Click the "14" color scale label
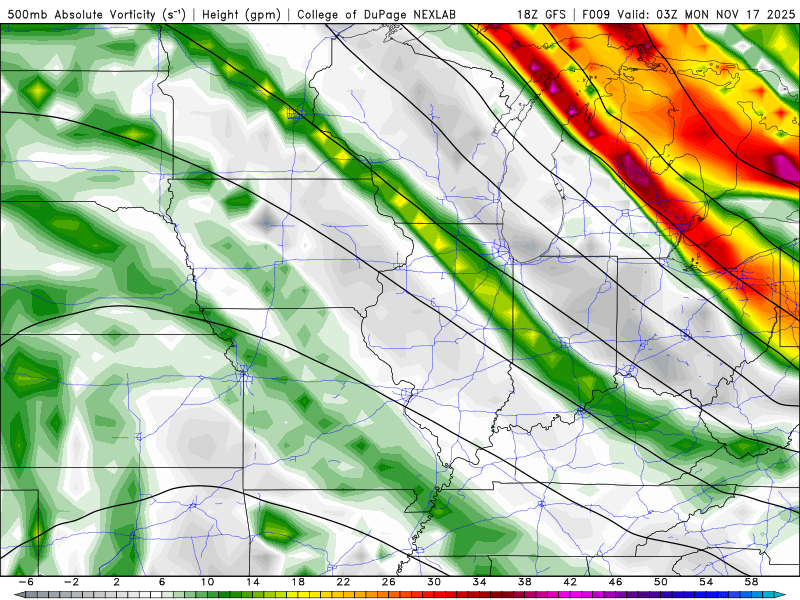 [x=253, y=582]
